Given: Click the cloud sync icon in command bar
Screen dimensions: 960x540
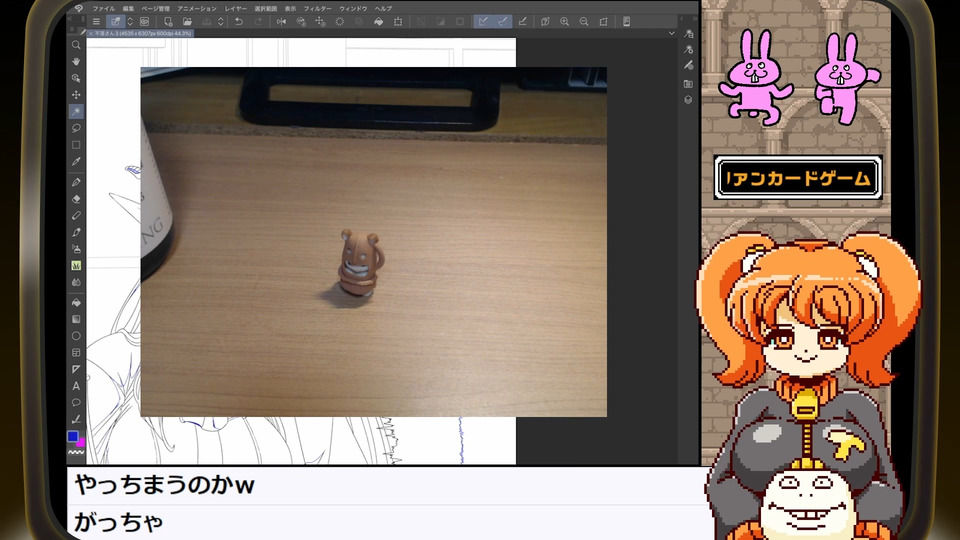Looking at the screenshot, I should click(144, 21).
